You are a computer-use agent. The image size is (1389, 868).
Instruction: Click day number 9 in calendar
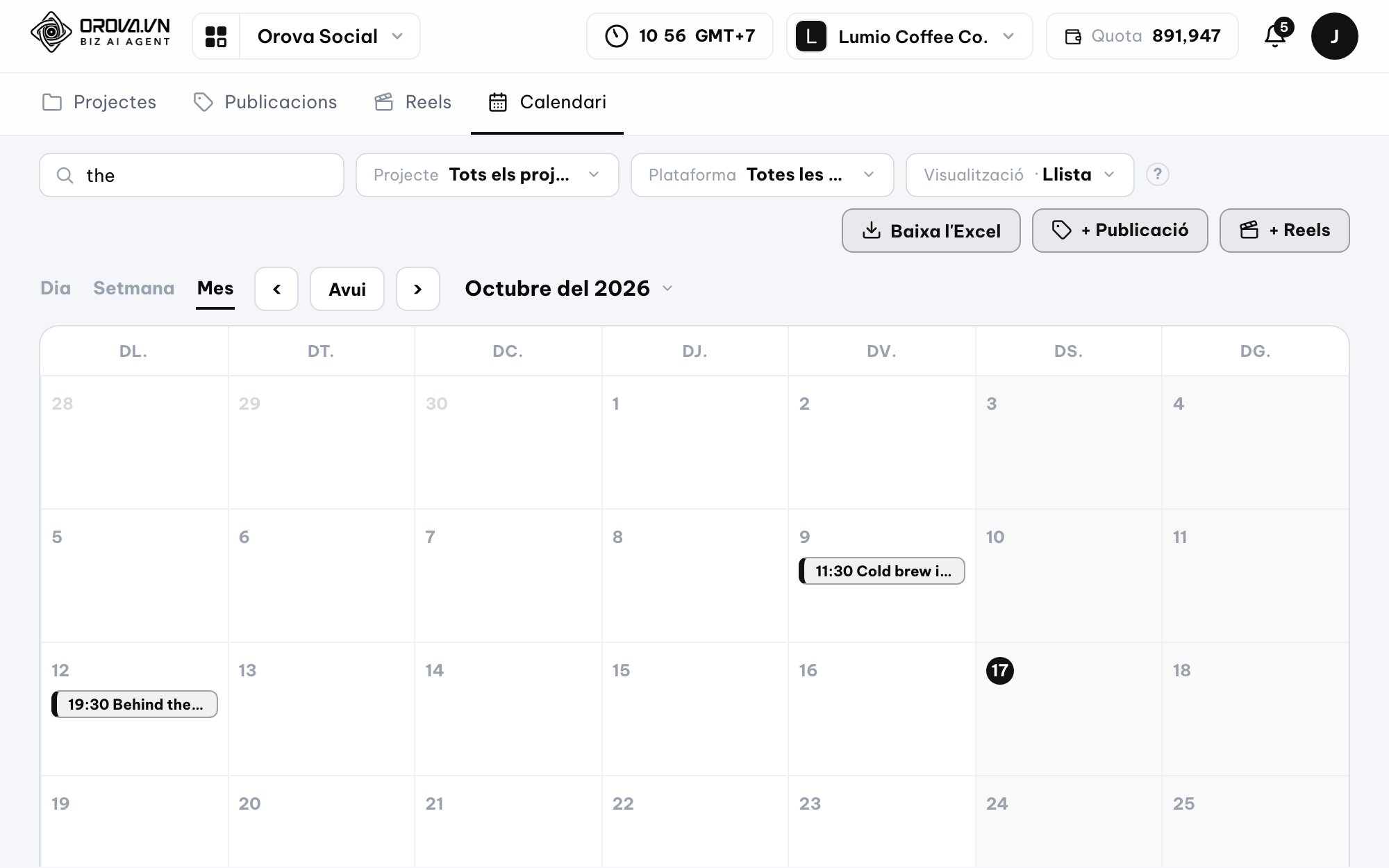[x=804, y=537]
